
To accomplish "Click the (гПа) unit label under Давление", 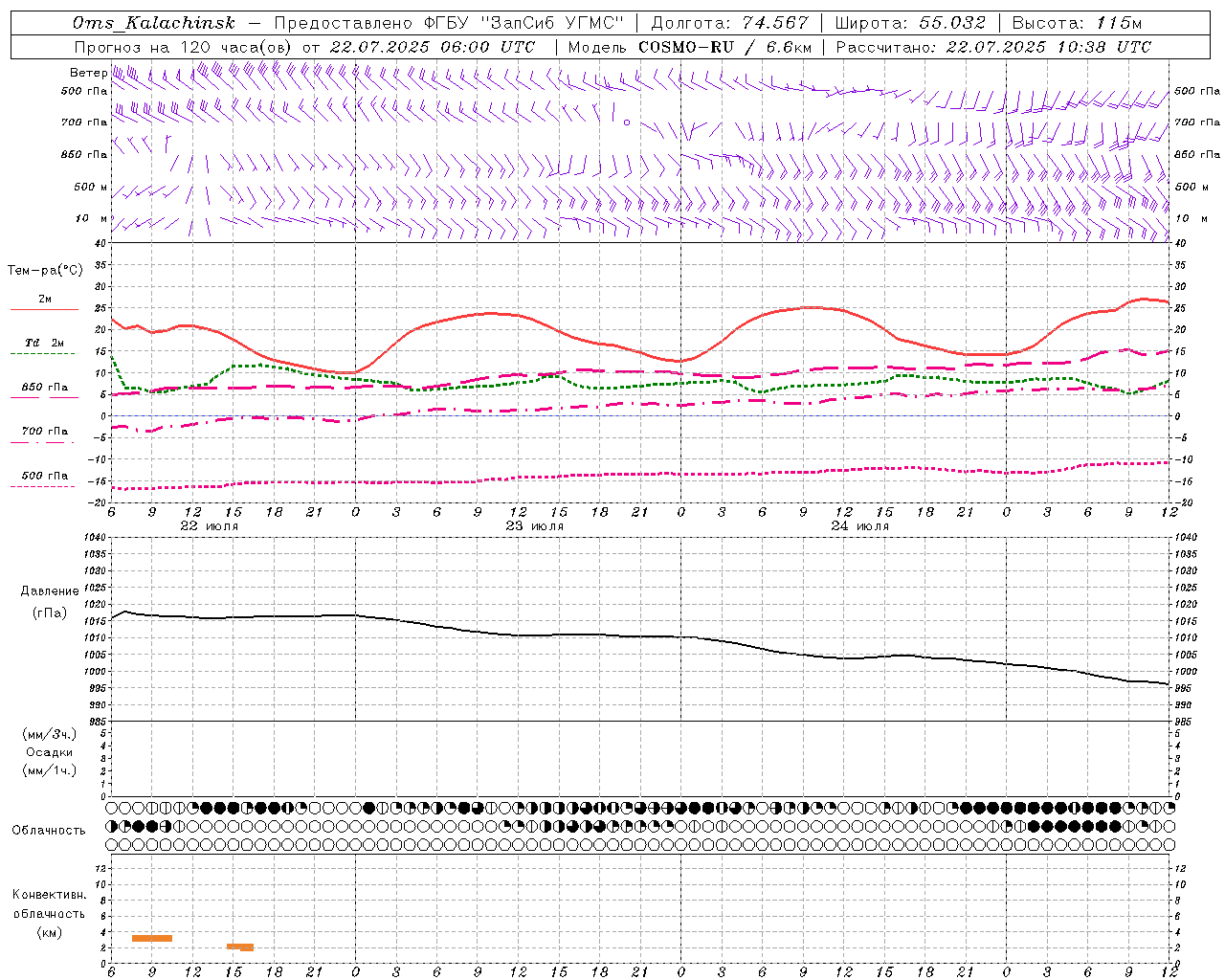I will pos(50,612).
